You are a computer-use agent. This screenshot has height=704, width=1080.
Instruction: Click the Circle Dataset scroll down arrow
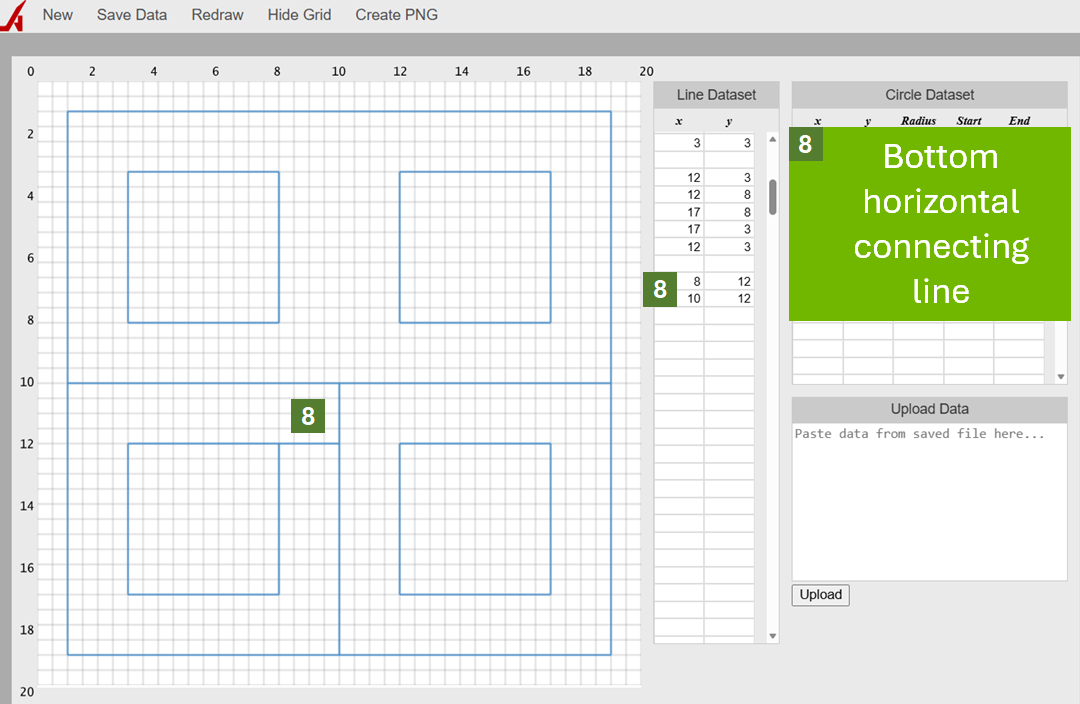pos(1061,377)
